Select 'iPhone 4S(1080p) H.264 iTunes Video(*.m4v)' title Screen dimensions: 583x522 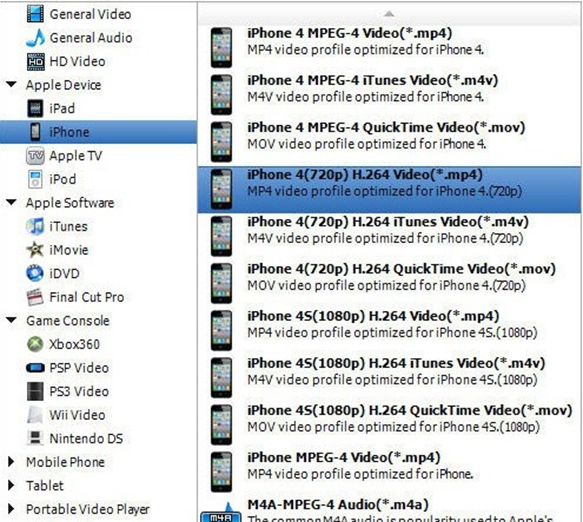click(x=396, y=363)
